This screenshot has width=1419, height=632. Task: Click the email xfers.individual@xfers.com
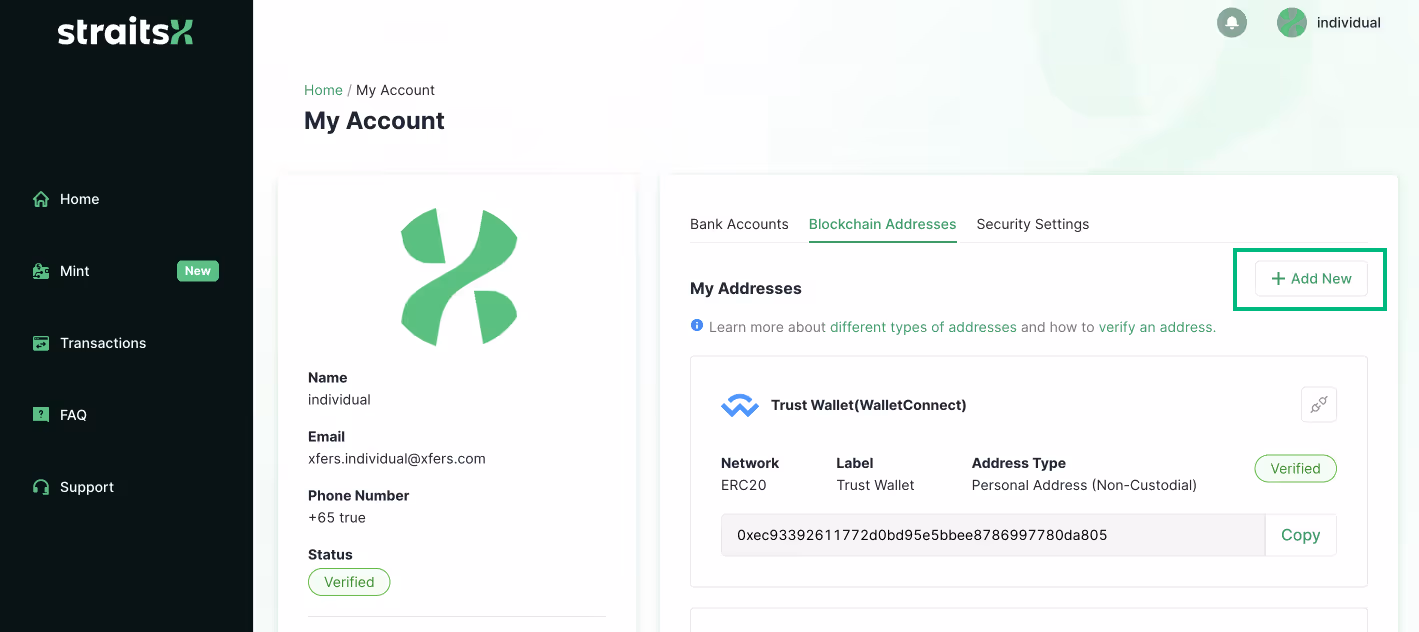[x=397, y=459]
